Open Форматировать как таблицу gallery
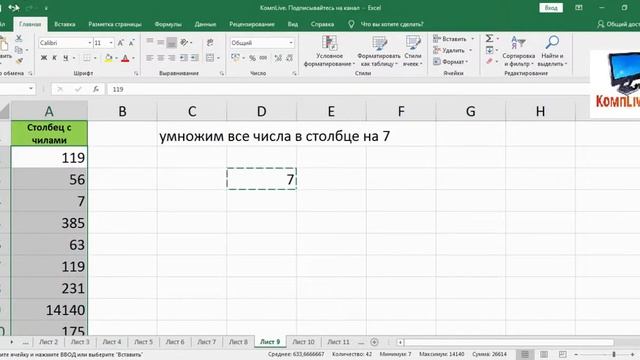This screenshot has height=360, width=640. click(379, 51)
